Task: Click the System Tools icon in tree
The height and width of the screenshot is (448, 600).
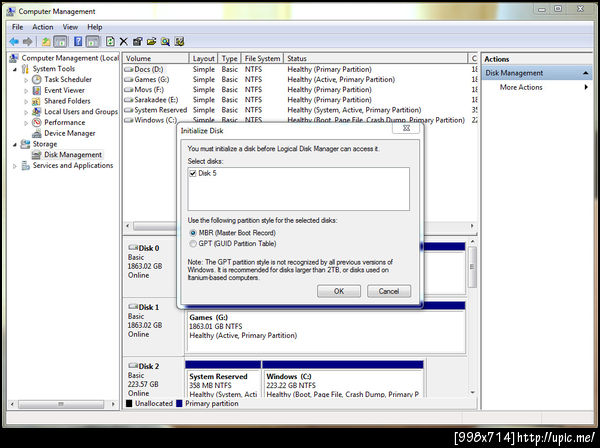Action: click(25, 69)
